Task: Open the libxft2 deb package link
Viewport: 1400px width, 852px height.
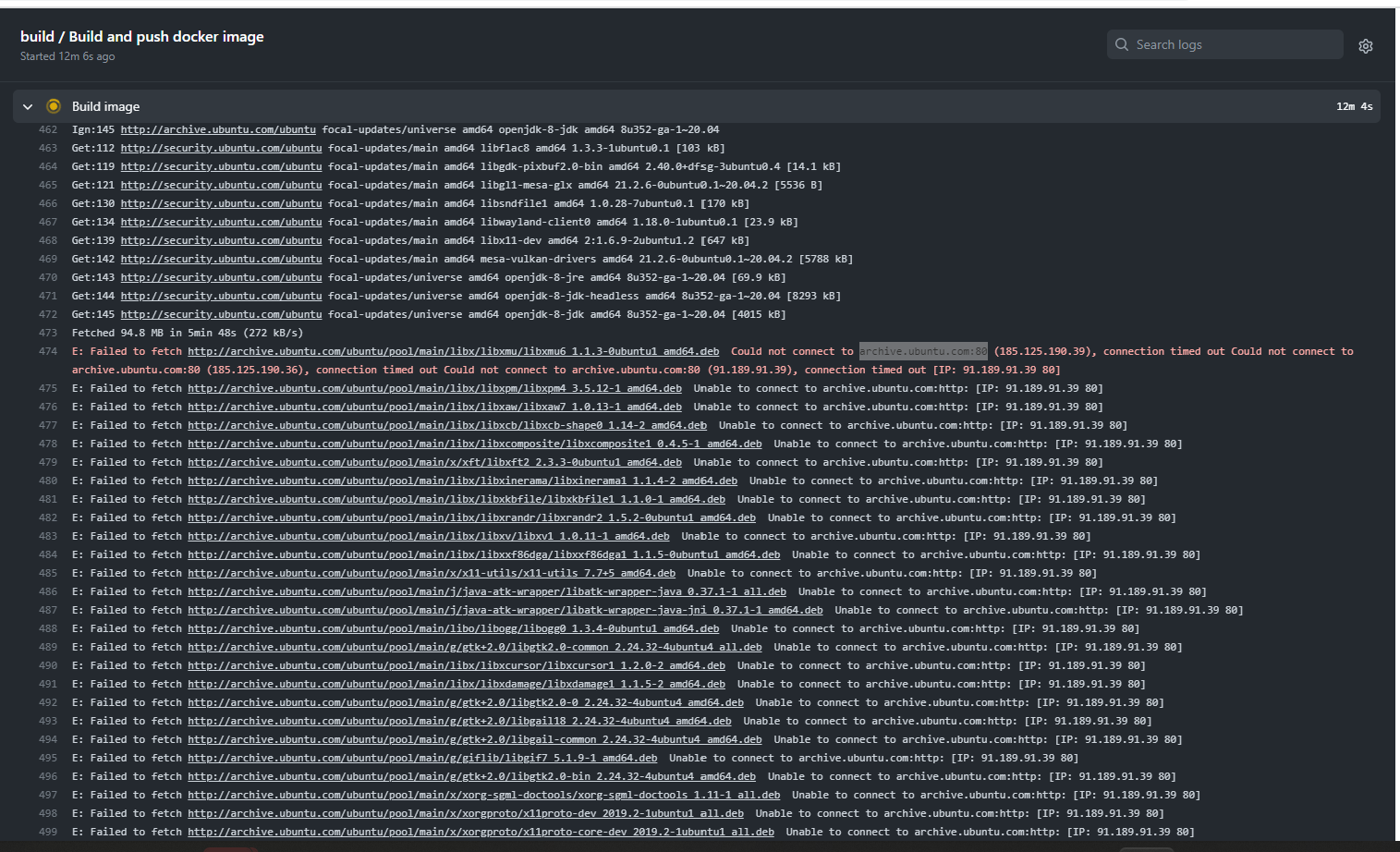Action: [x=434, y=462]
